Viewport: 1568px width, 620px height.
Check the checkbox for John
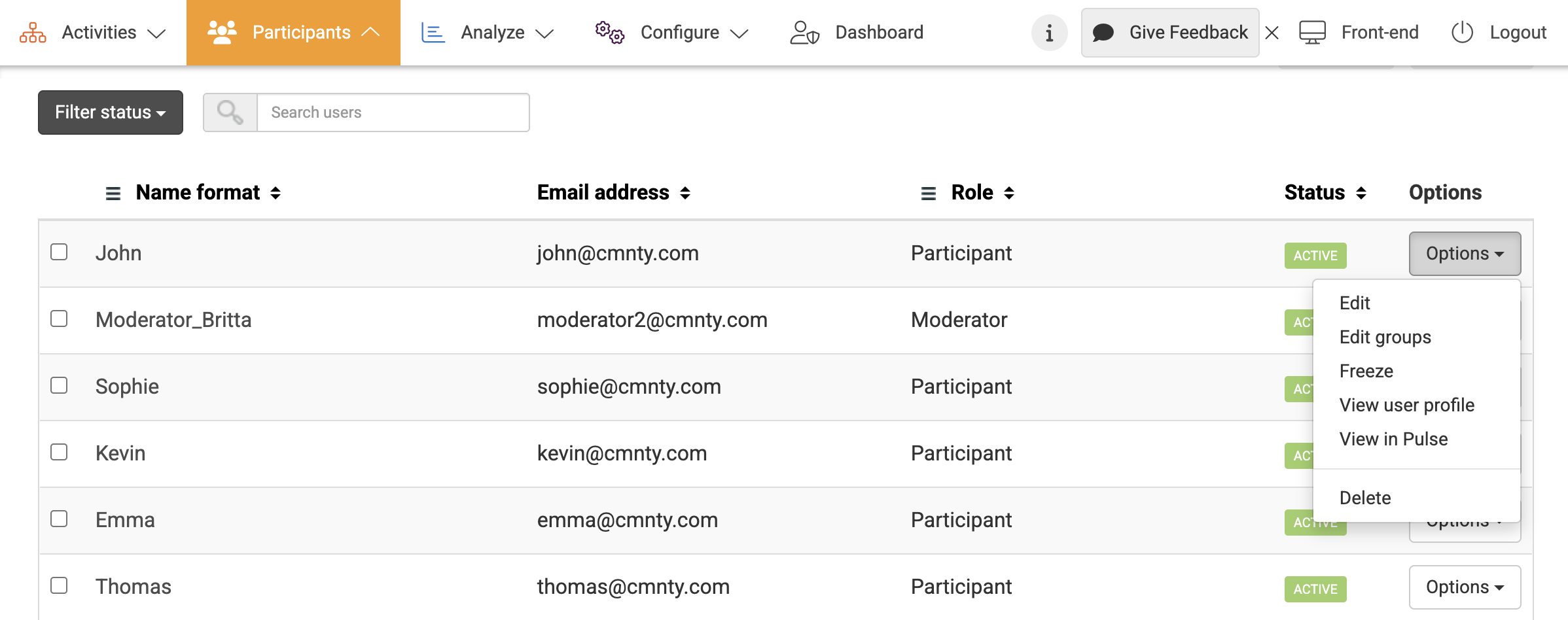coord(59,252)
